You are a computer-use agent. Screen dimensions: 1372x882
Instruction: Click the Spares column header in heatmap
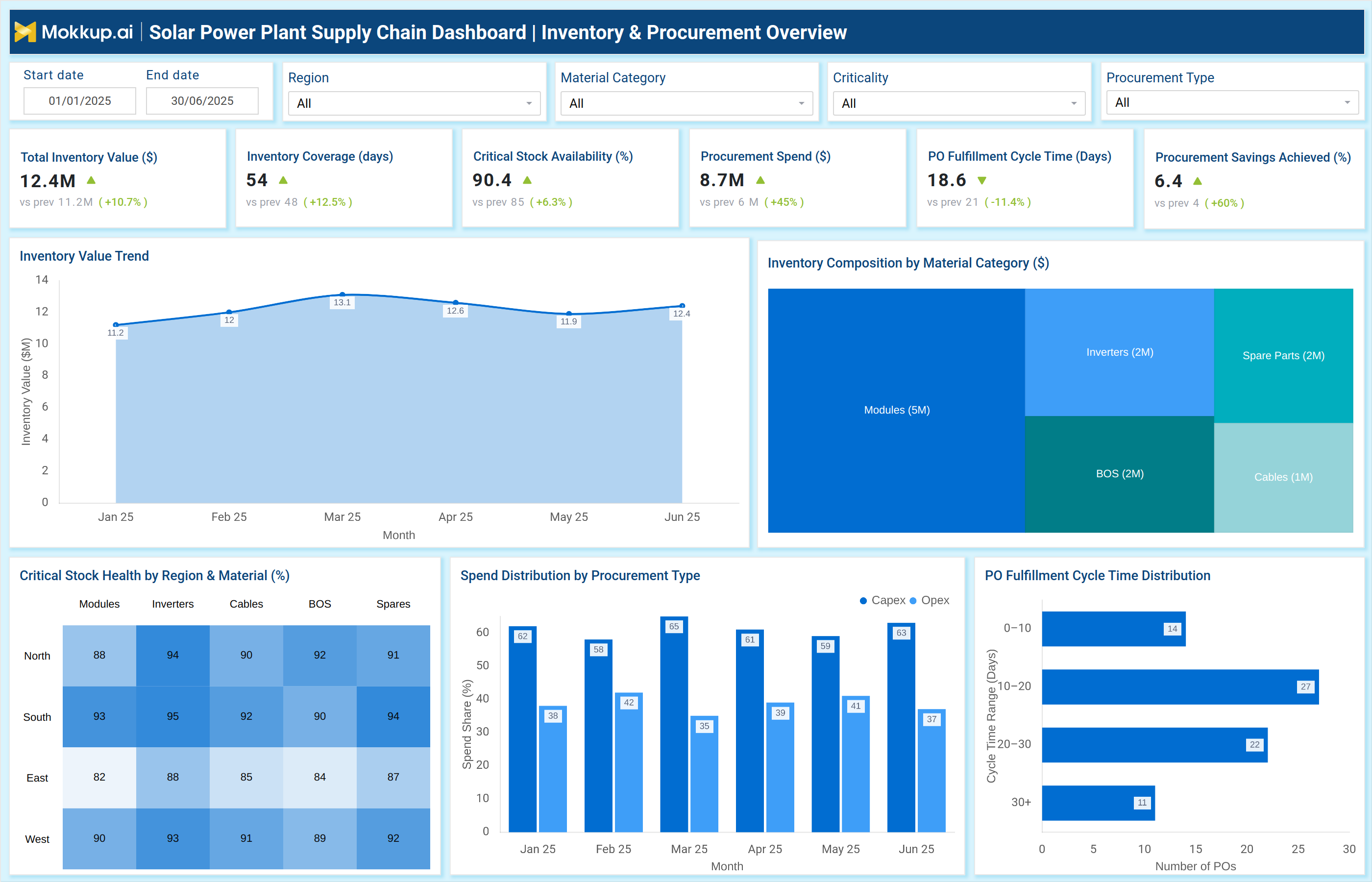click(393, 604)
